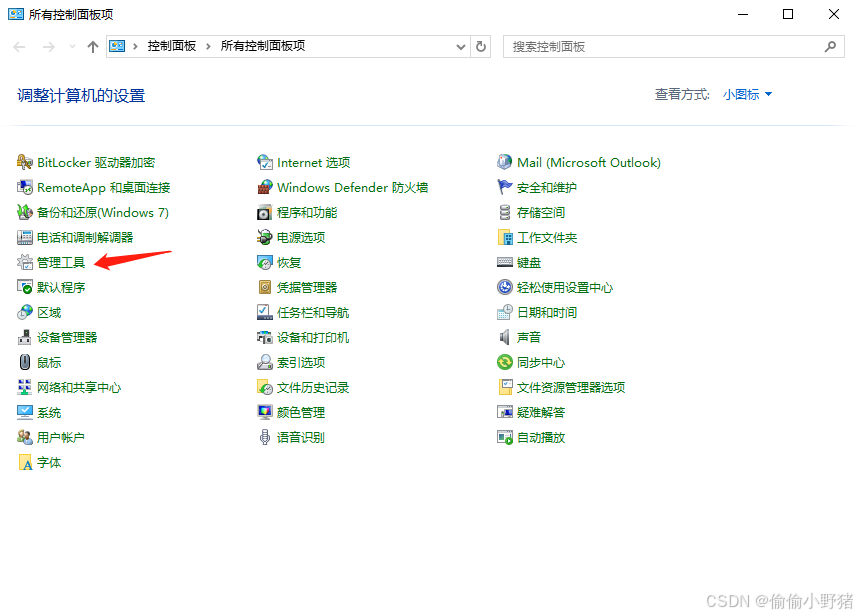Open the 鼠标 mouse icon
Viewport: 857px width, 616px height.
[25, 362]
